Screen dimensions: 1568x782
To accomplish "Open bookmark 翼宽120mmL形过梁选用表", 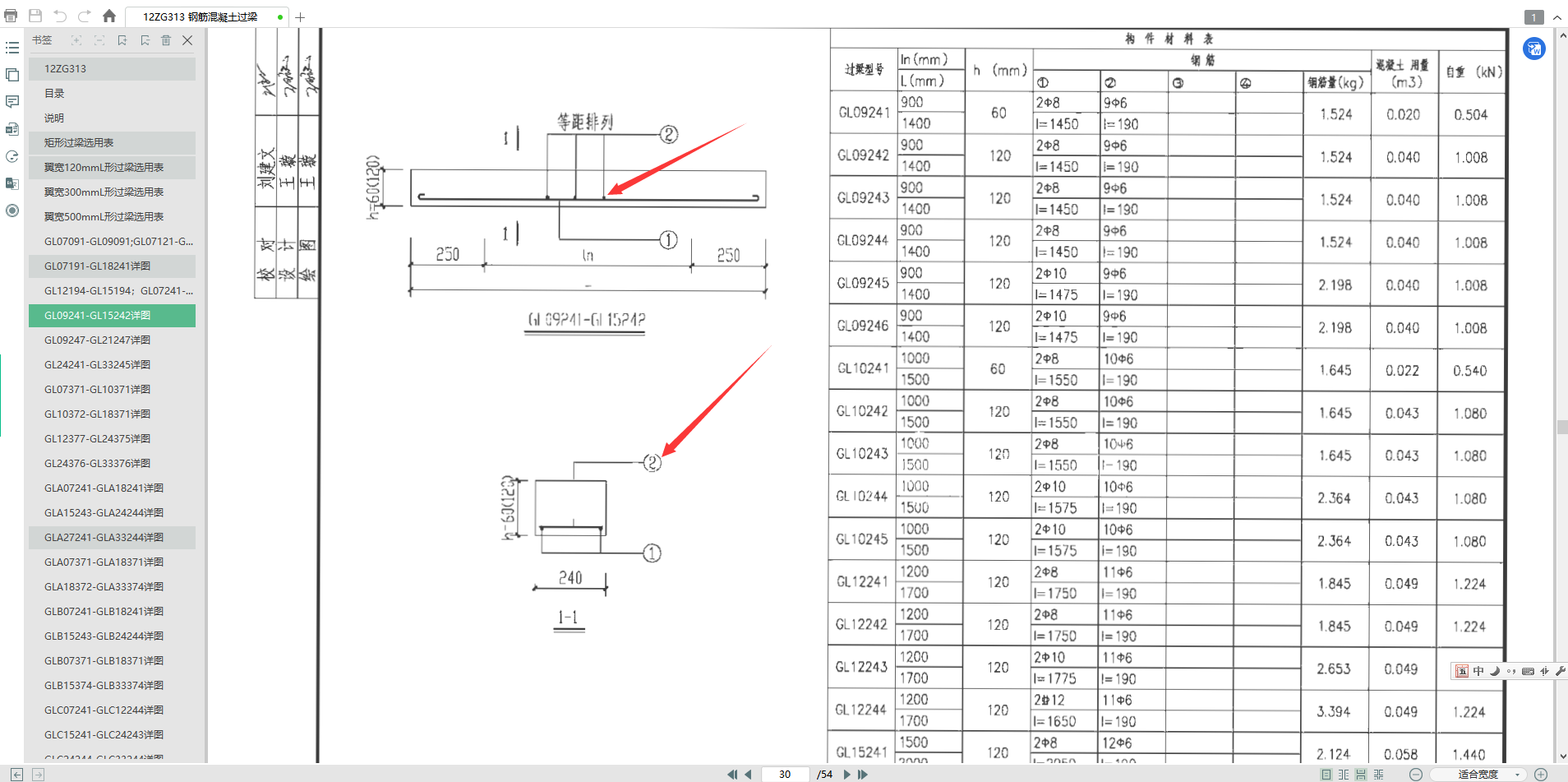I will (112, 168).
